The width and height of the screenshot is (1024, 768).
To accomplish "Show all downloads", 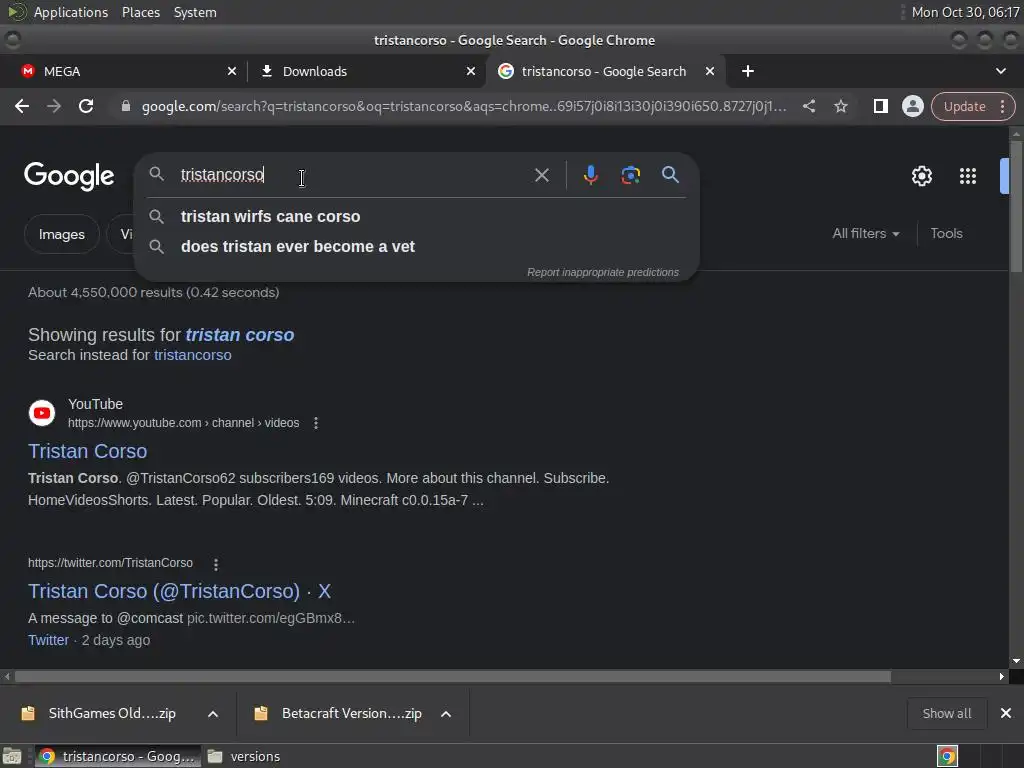I will point(946,713).
